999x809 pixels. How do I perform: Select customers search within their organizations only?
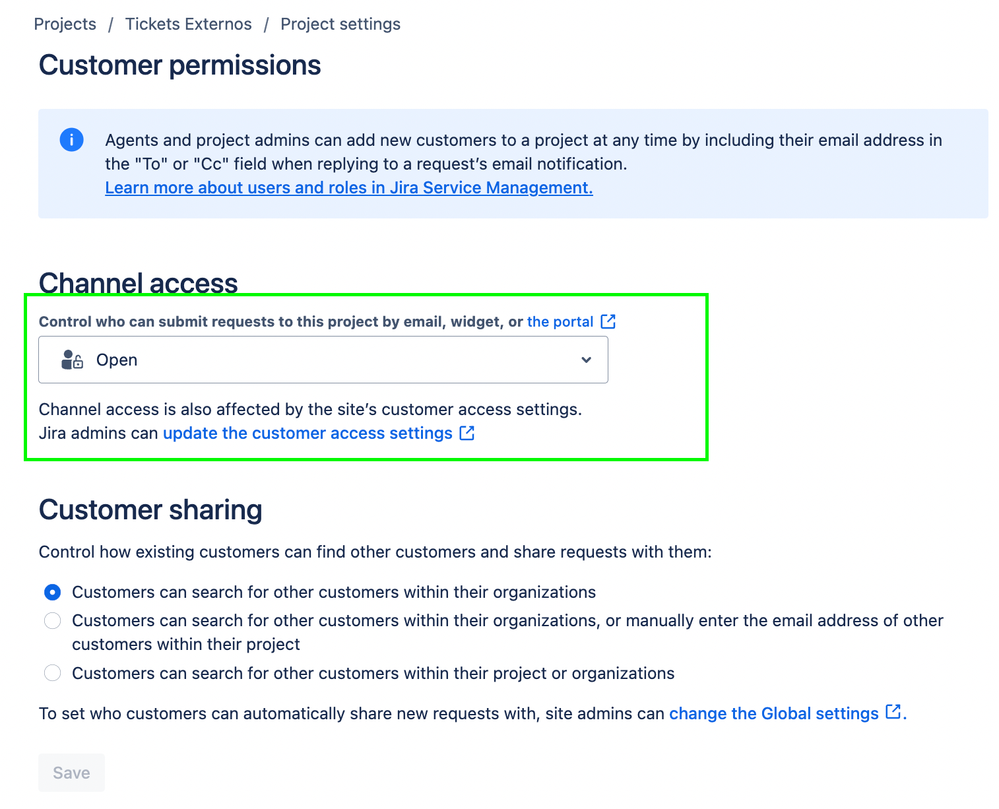pyautogui.click(x=52, y=592)
